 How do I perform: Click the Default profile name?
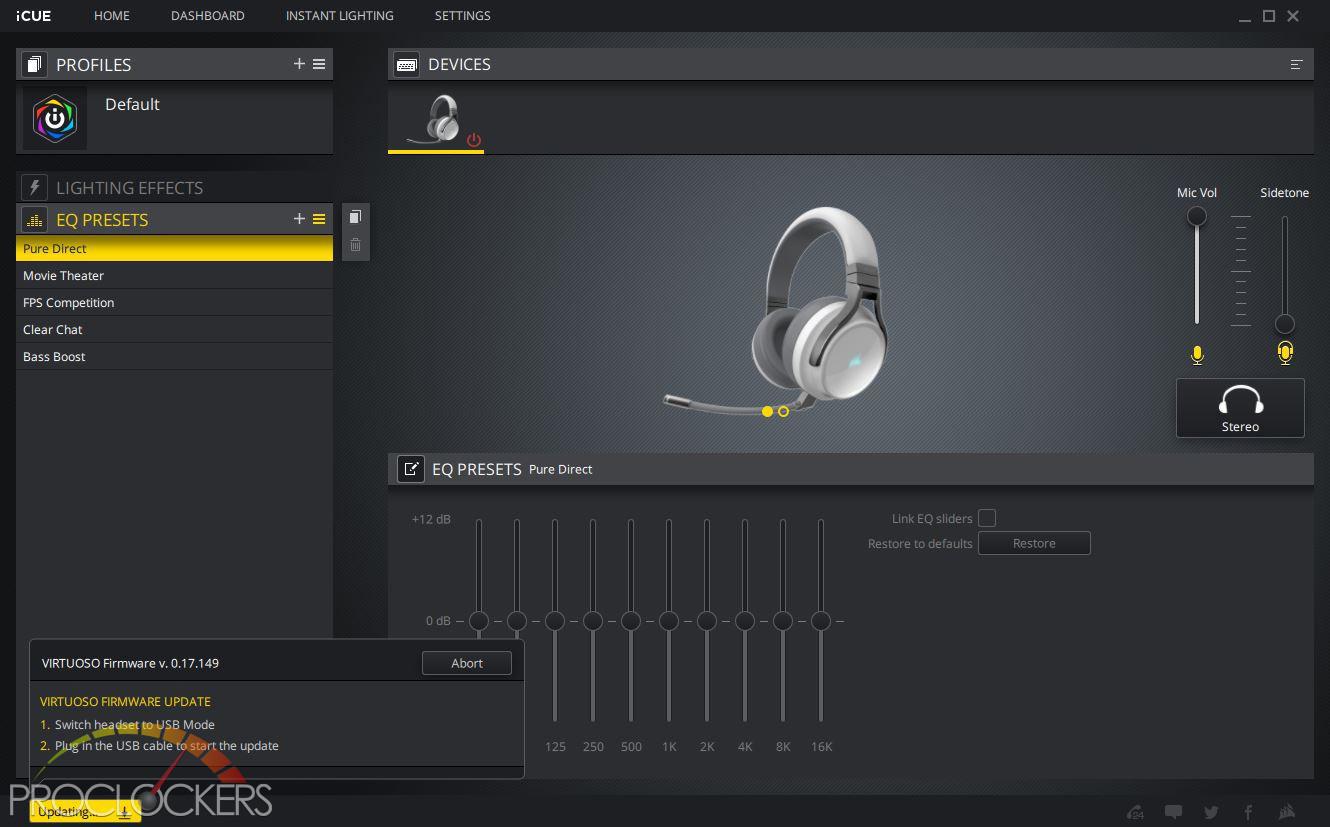[132, 104]
